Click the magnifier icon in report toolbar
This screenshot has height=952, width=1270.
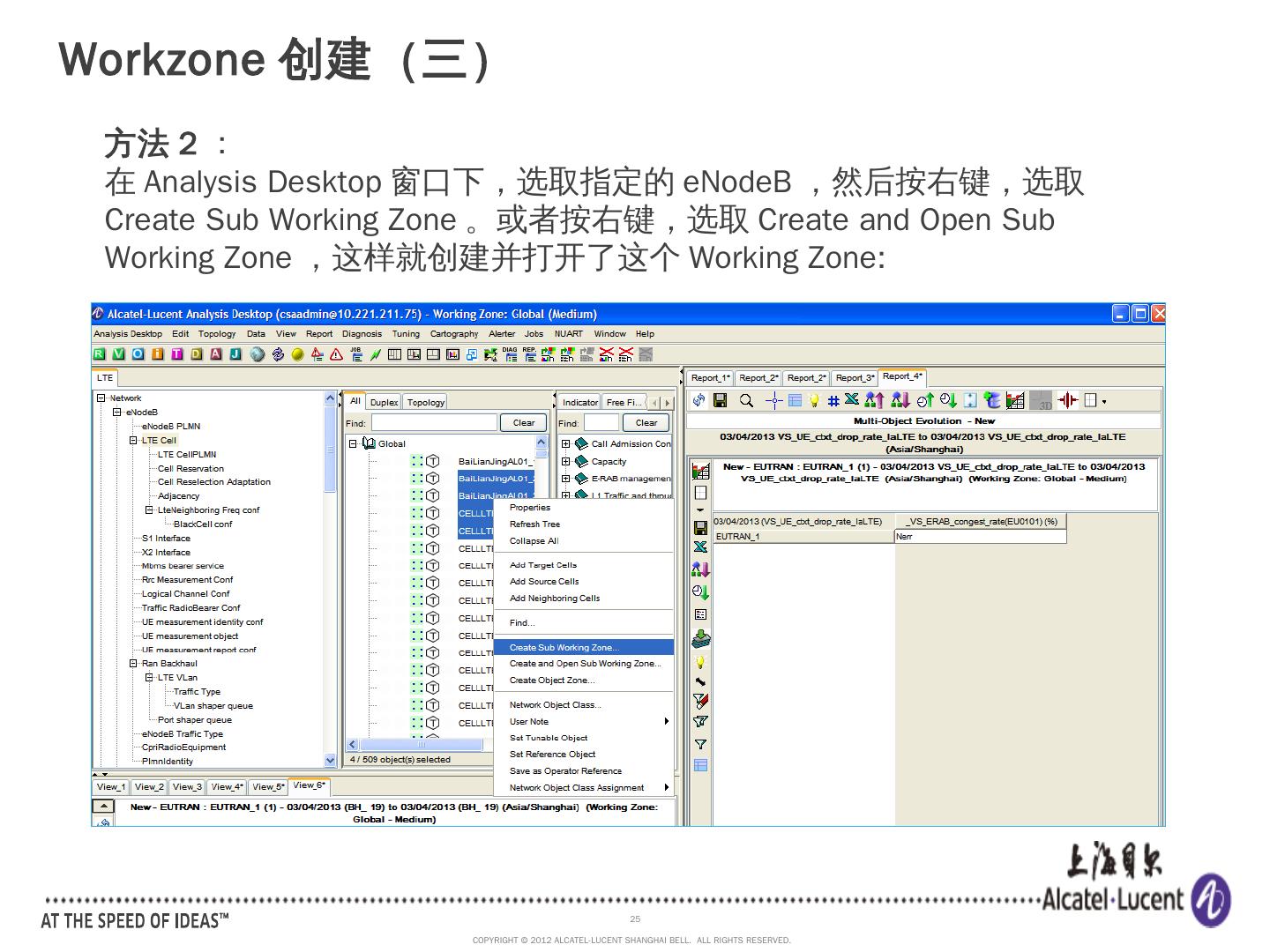point(746,401)
